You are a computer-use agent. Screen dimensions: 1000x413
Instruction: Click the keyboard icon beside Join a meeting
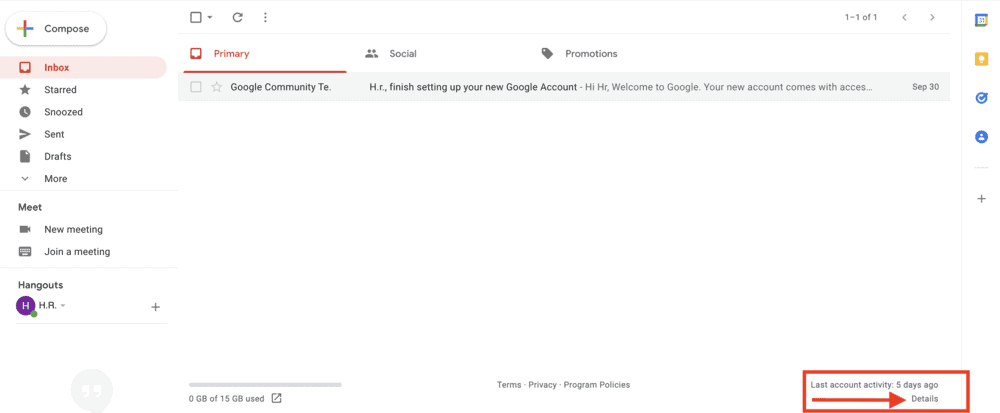(x=25, y=252)
